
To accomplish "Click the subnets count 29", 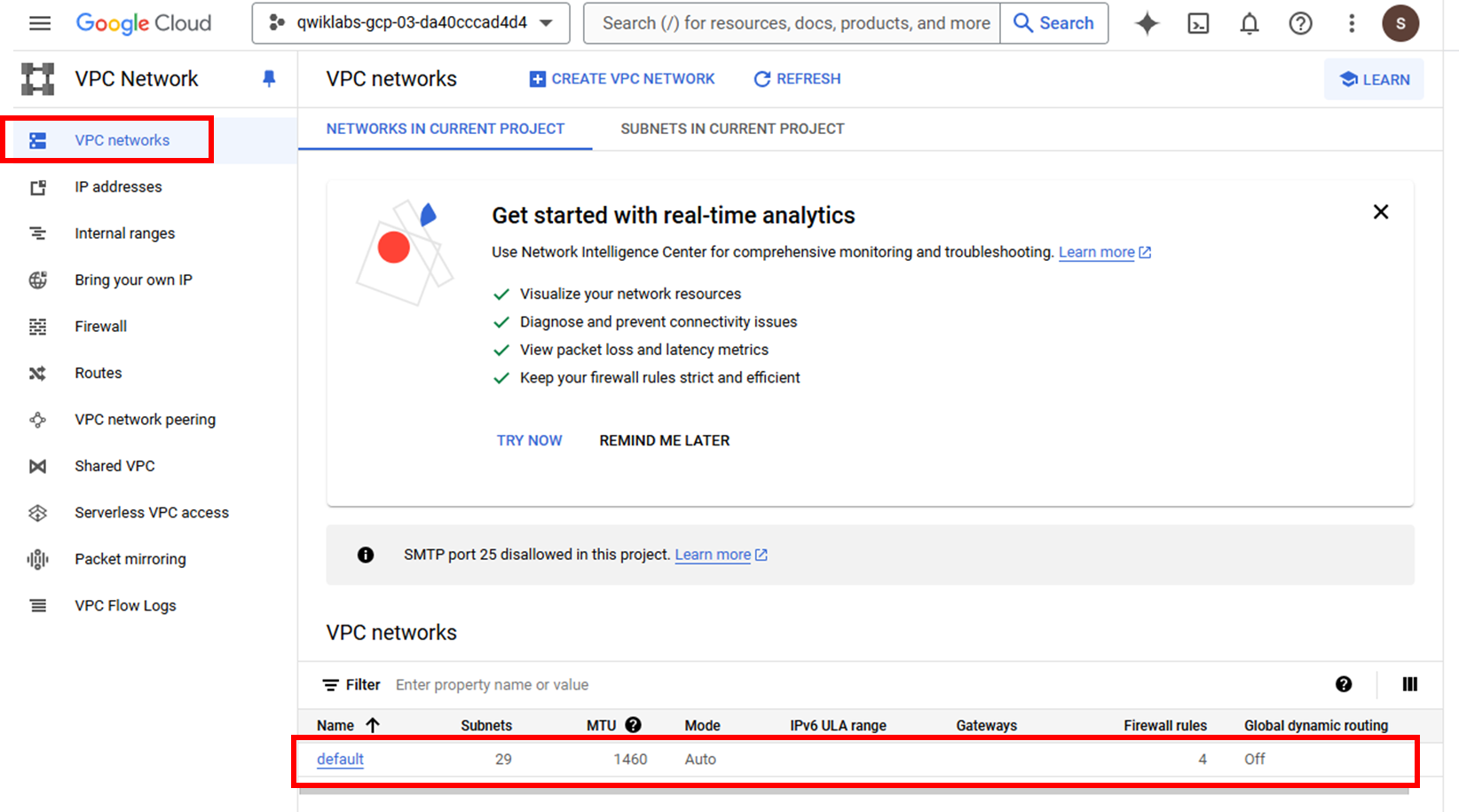I will (503, 760).
